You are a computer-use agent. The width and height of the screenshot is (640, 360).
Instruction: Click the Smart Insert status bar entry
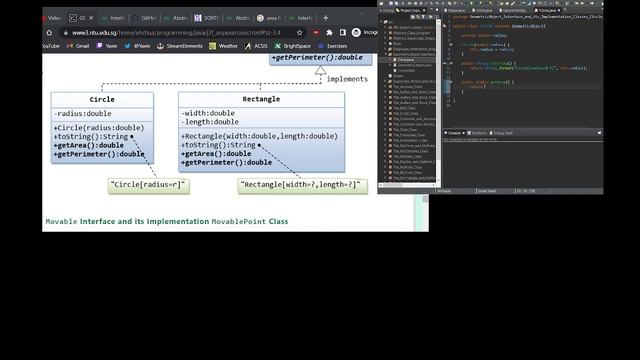487,191
